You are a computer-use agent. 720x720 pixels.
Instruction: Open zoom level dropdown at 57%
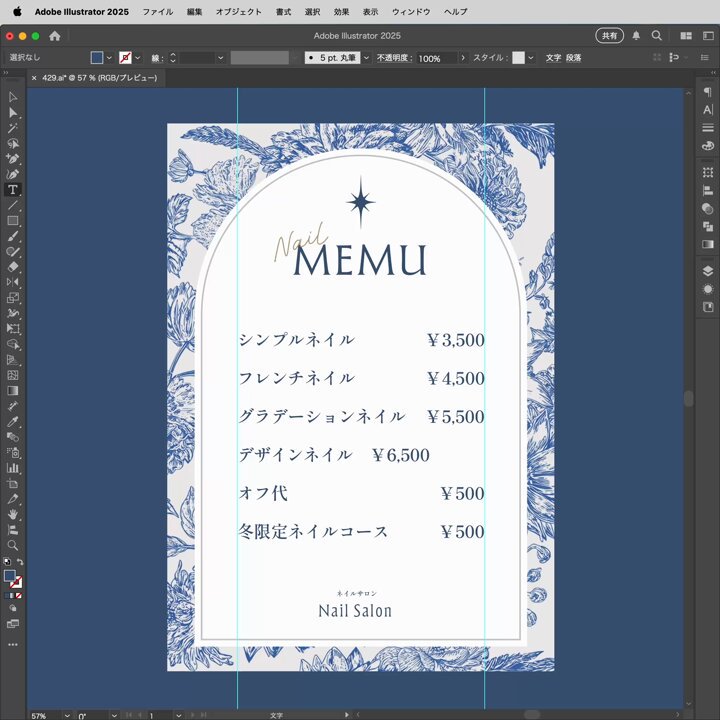[67, 715]
